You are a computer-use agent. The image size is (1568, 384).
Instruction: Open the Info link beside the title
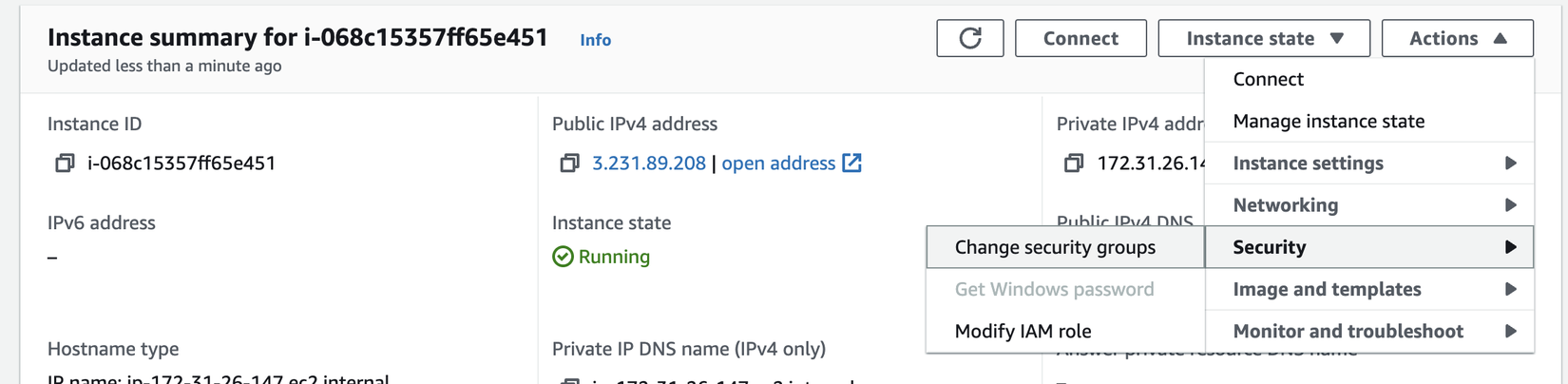(x=595, y=40)
